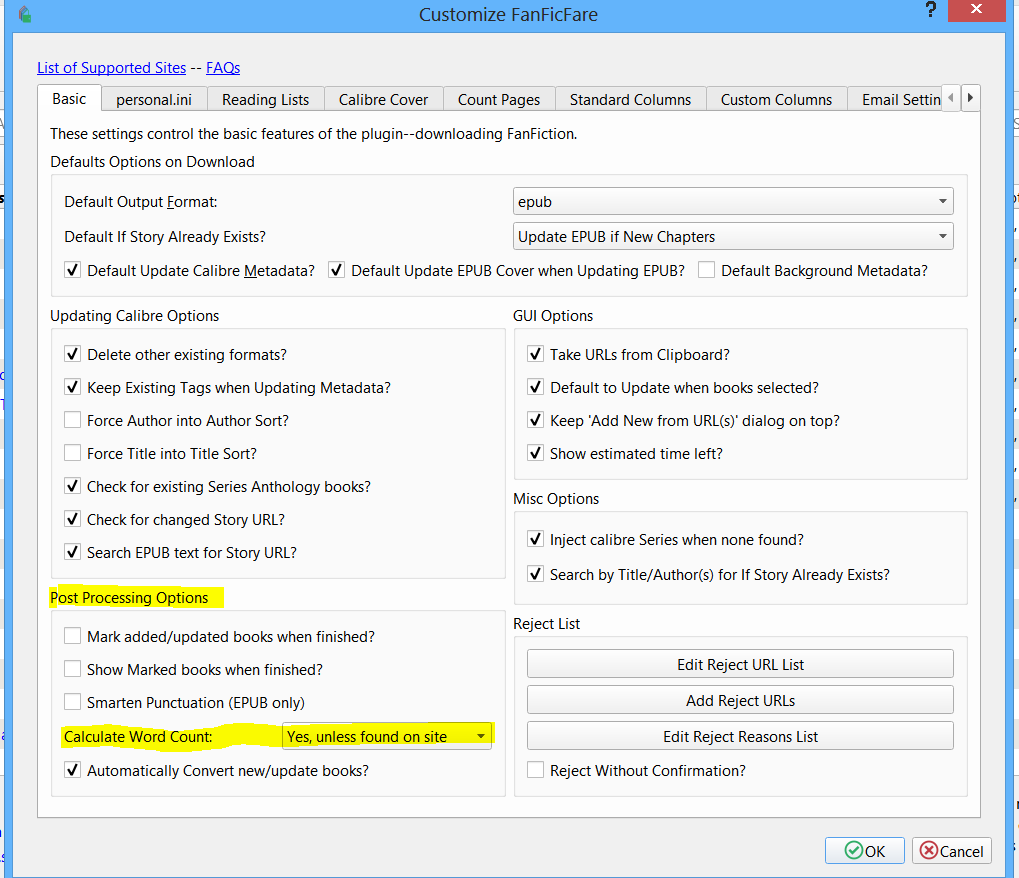This screenshot has width=1019, height=878.
Task: Click the Cancel button
Action: (951, 851)
